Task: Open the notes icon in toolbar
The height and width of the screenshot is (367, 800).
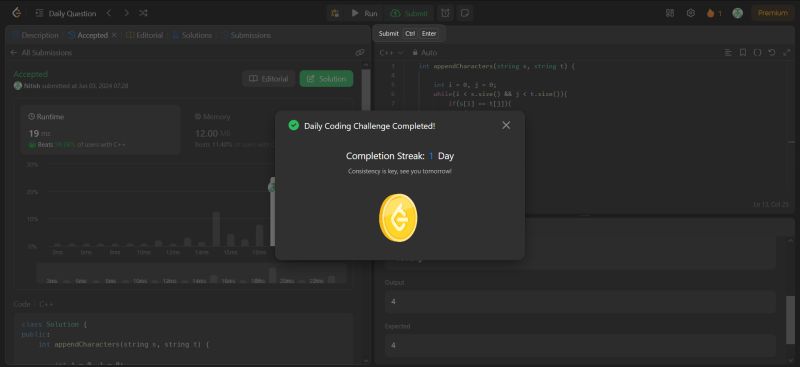Action: click(x=465, y=13)
